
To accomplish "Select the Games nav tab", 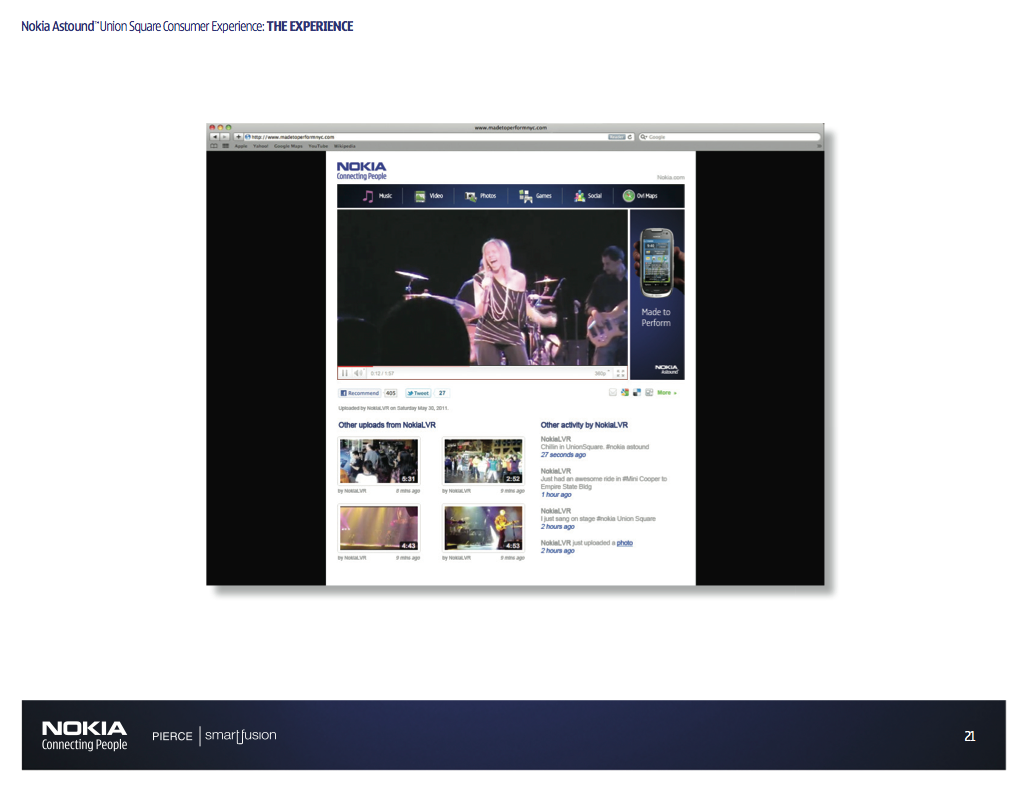I will [535, 196].
